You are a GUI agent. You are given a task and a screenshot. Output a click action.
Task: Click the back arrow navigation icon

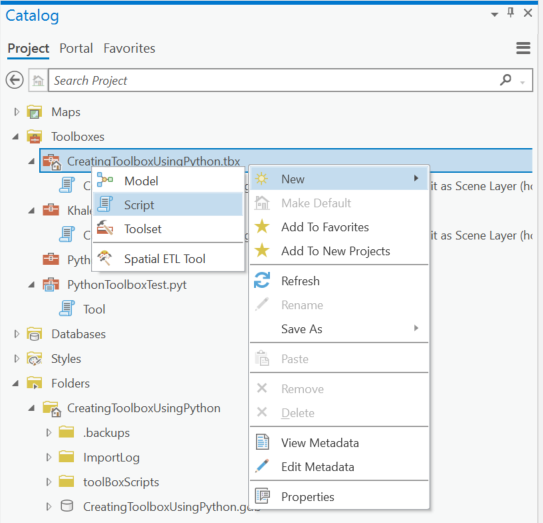click(x=15, y=80)
